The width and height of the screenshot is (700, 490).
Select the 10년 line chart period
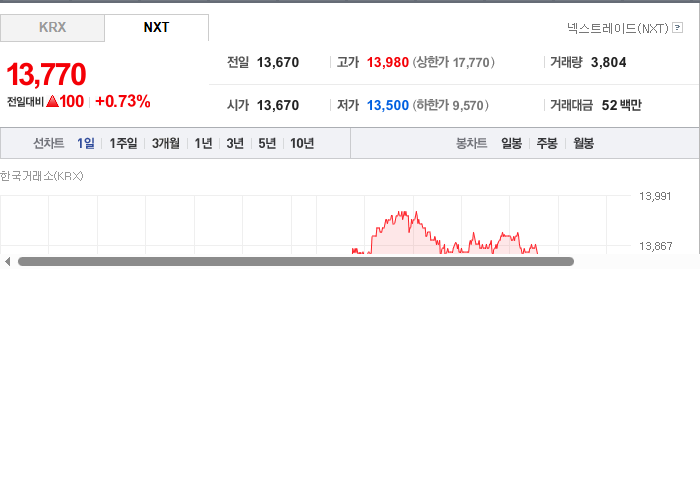302,143
